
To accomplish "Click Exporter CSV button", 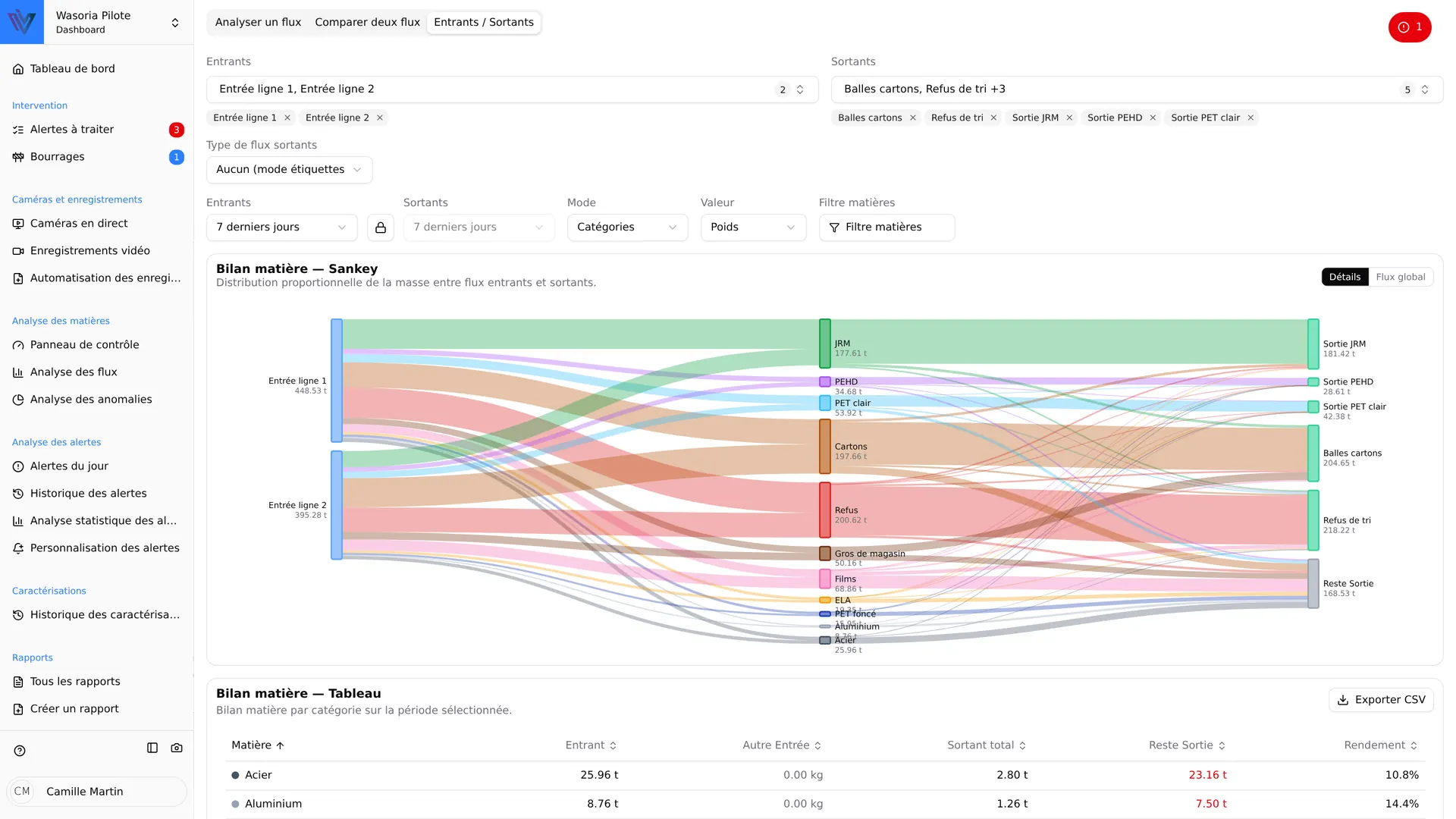I will pyautogui.click(x=1381, y=700).
